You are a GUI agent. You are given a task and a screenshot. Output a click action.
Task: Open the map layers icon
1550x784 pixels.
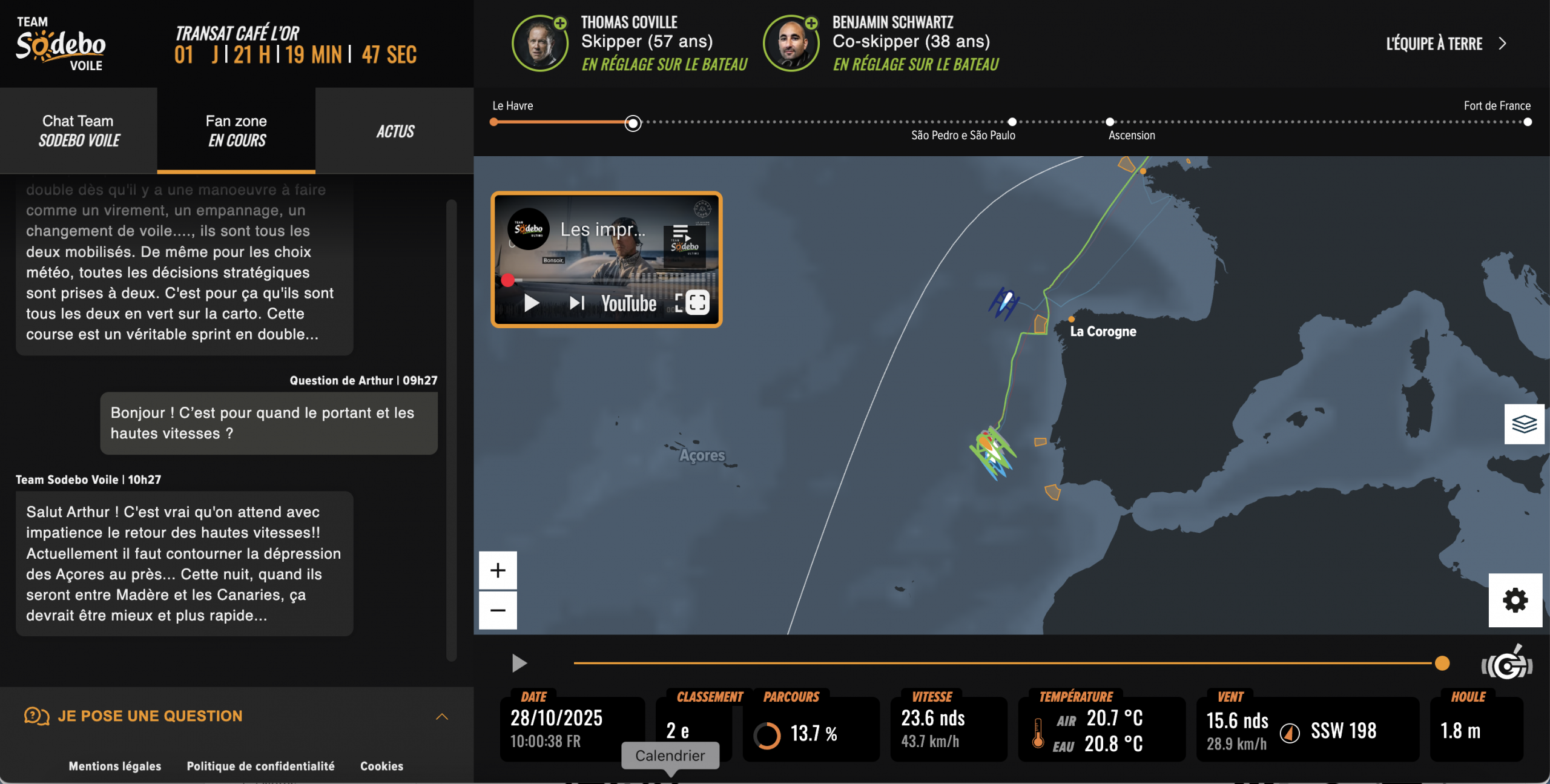click(1524, 424)
